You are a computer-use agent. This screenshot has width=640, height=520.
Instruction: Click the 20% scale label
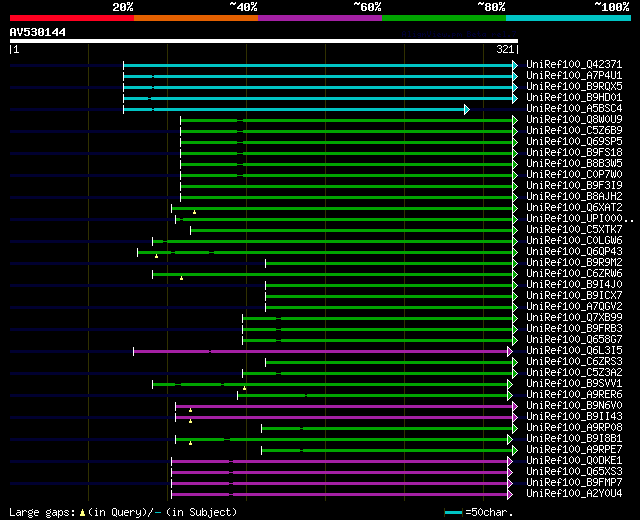(123, 7)
